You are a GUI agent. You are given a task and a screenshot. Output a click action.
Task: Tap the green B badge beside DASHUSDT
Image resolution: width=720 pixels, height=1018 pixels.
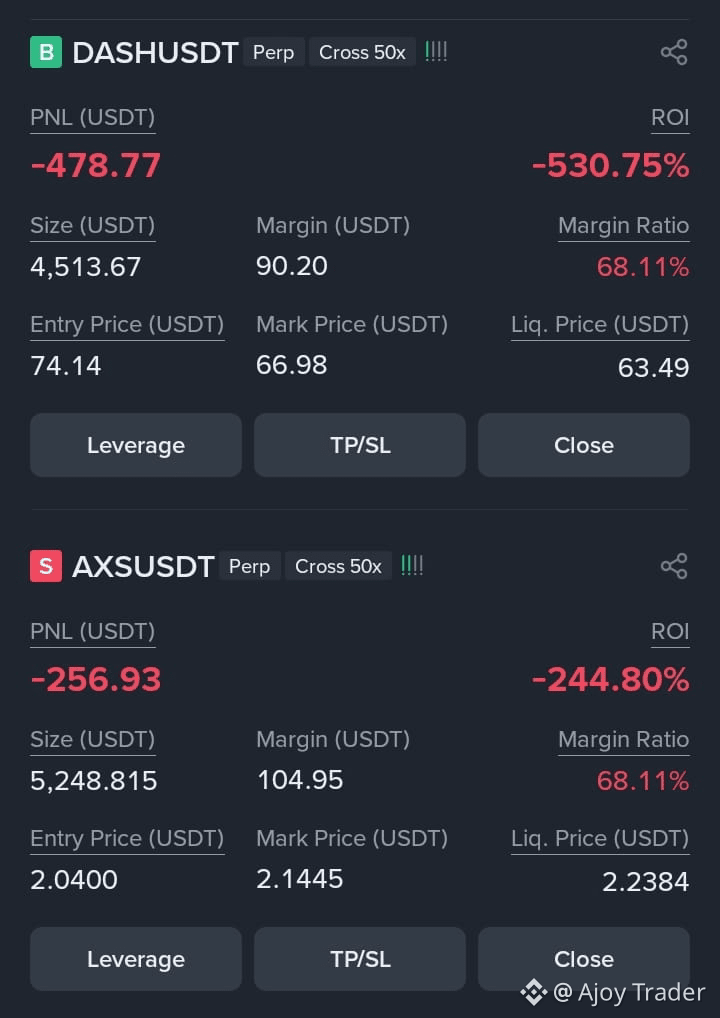[46, 53]
